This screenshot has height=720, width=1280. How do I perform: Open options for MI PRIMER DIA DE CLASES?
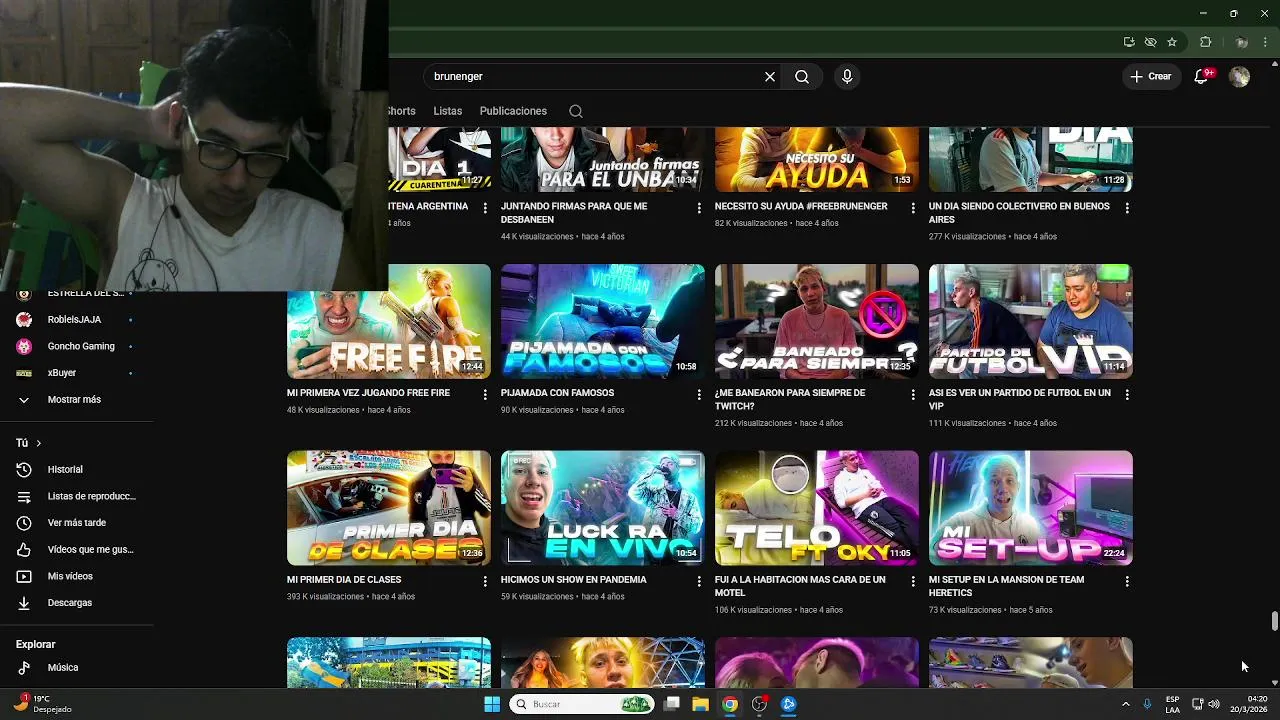tap(485, 581)
